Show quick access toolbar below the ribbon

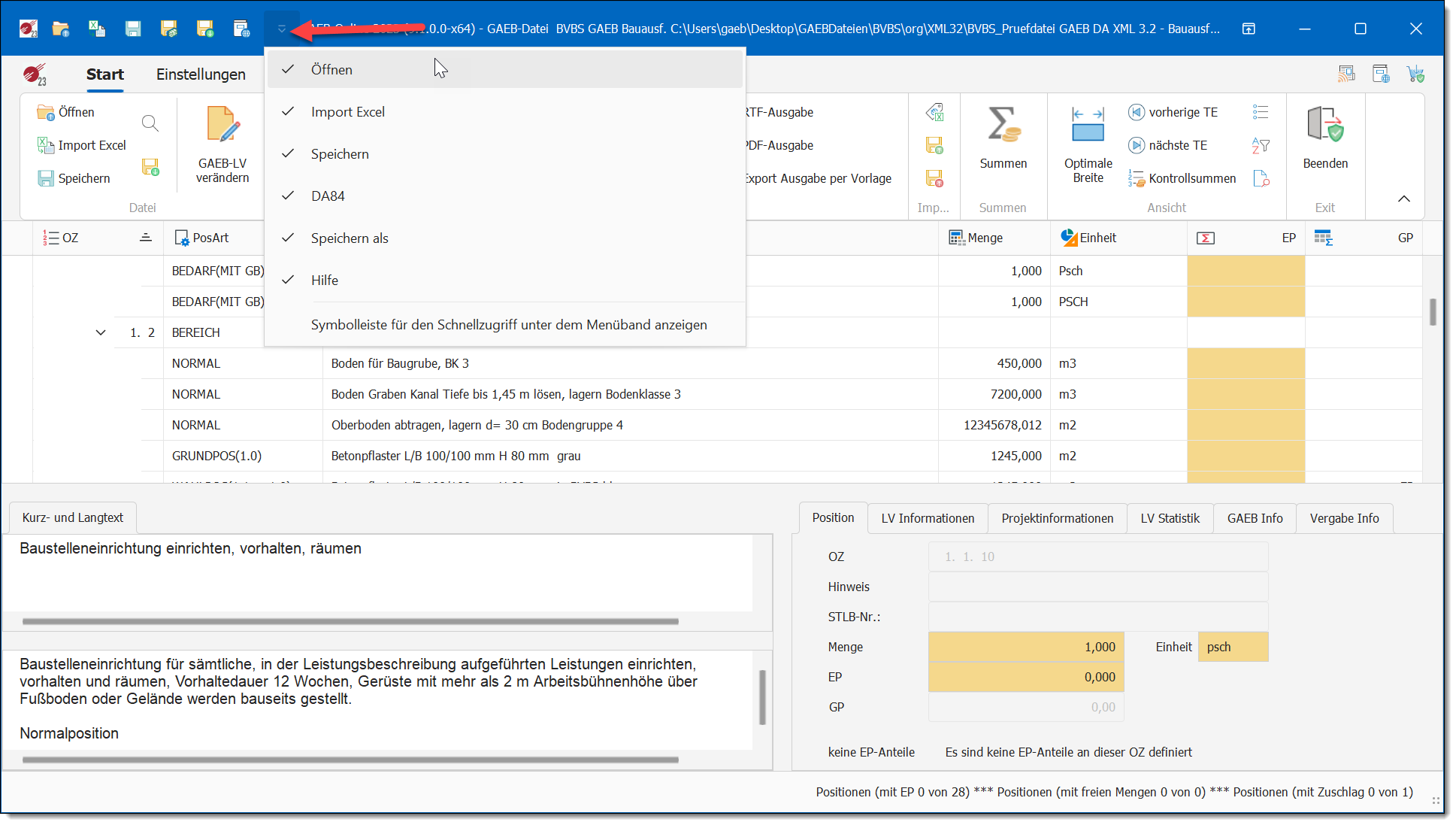(509, 325)
